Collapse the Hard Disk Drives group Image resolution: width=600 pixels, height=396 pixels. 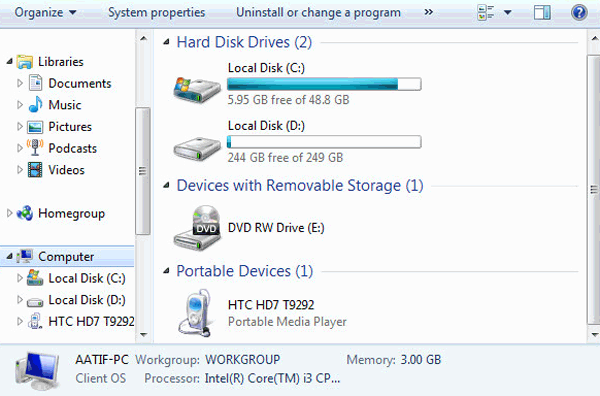pyautogui.click(x=166, y=42)
